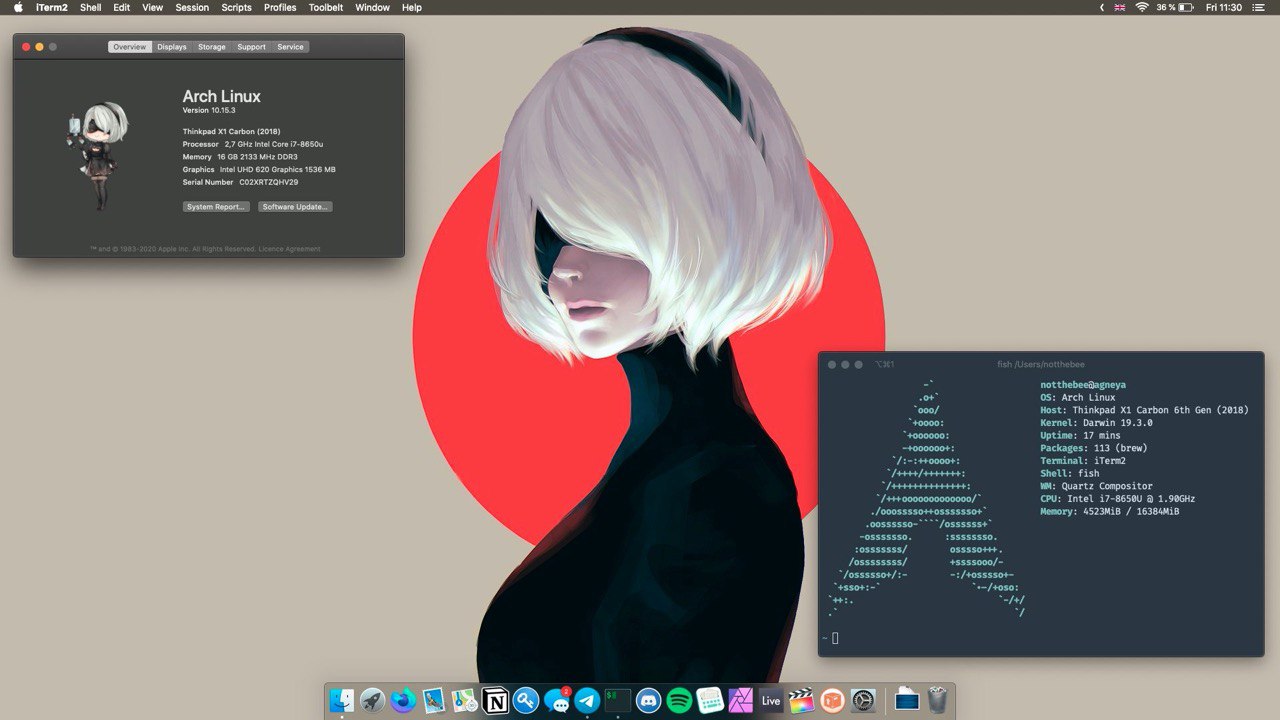This screenshot has height=720, width=1280.
Task: Click the British flag input source icon
Action: click(x=1120, y=7)
